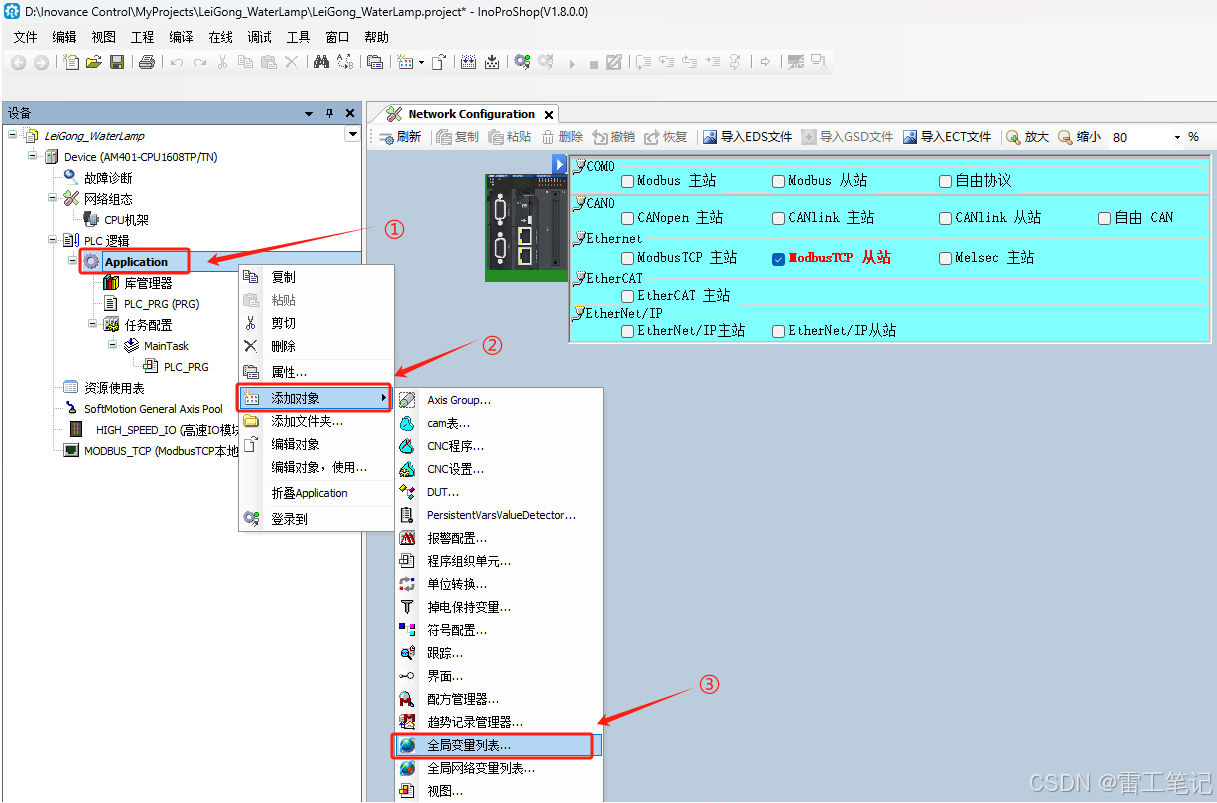Viewport: 1217px width, 803px height.
Task: Click the 任务配置 icon in the device tree
Action: click(111, 325)
